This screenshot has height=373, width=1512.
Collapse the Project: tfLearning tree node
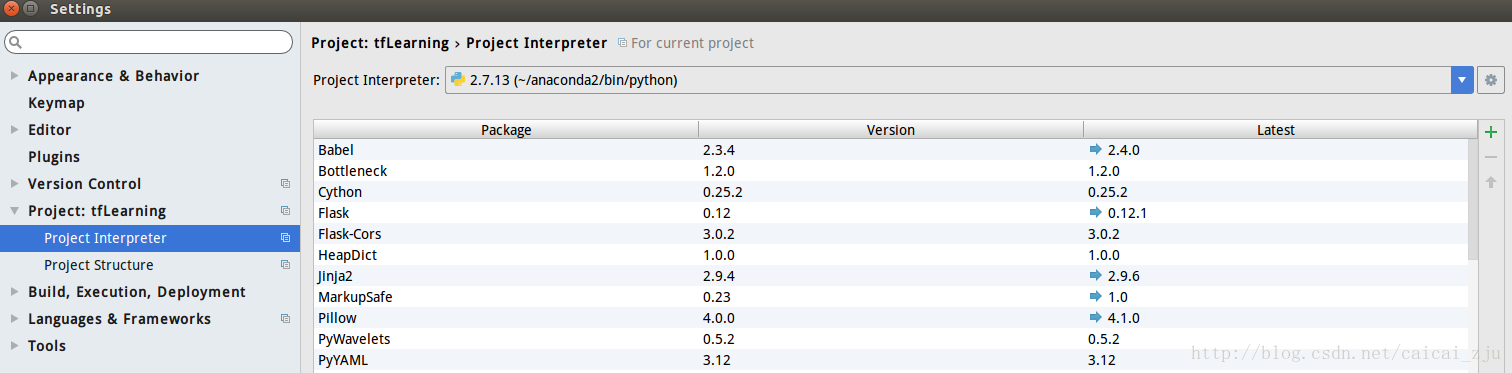point(14,211)
